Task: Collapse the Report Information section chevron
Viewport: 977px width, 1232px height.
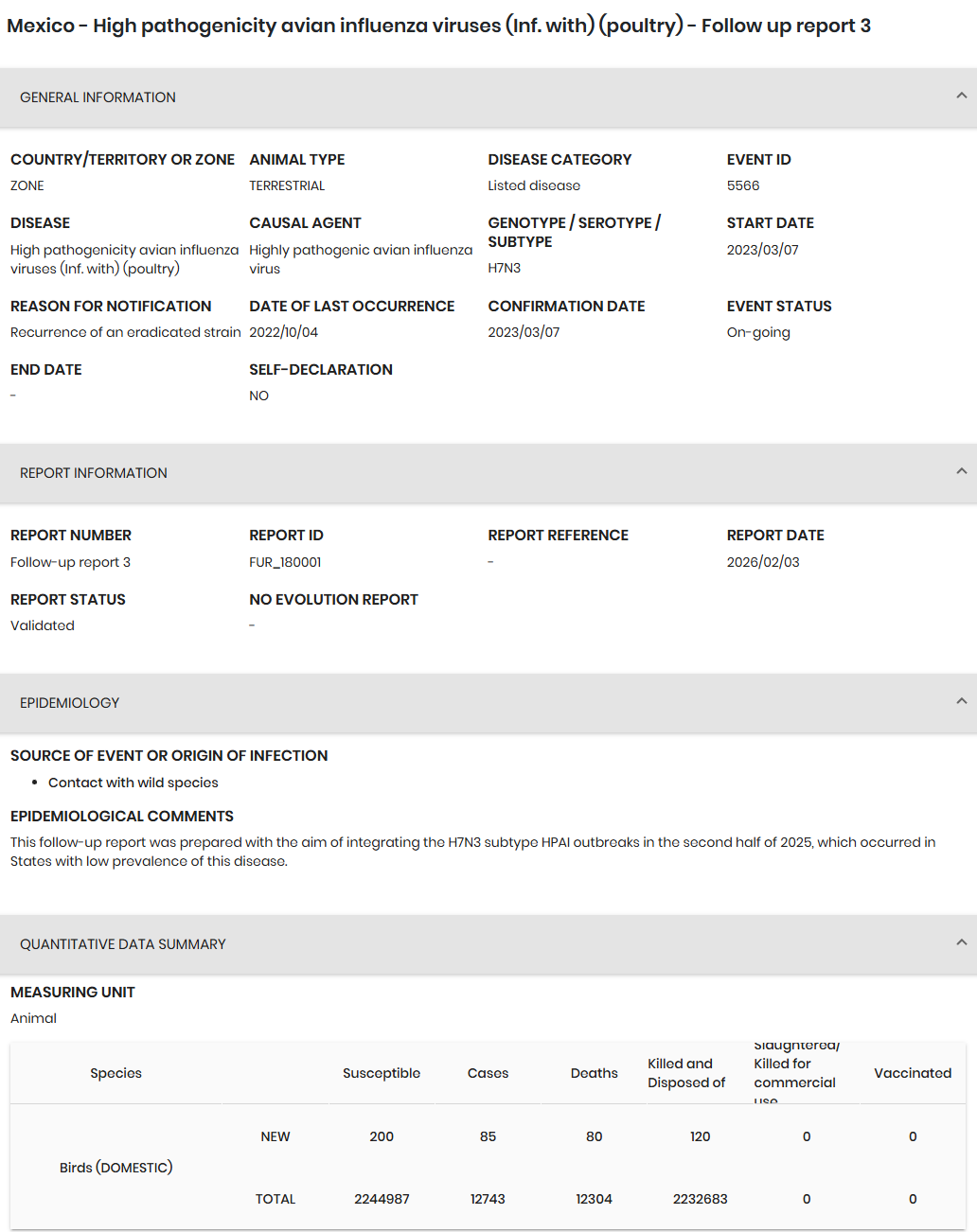Action: pyautogui.click(x=961, y=471)
